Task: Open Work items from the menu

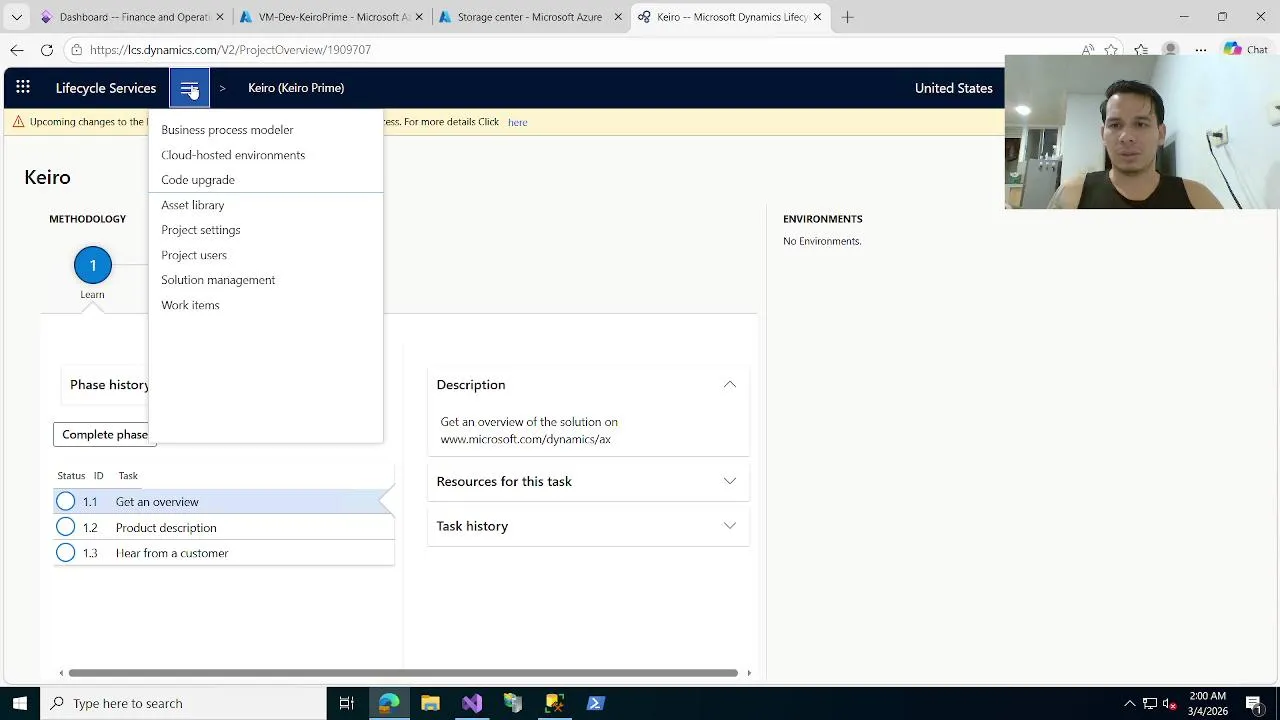Action: (190, 305)
